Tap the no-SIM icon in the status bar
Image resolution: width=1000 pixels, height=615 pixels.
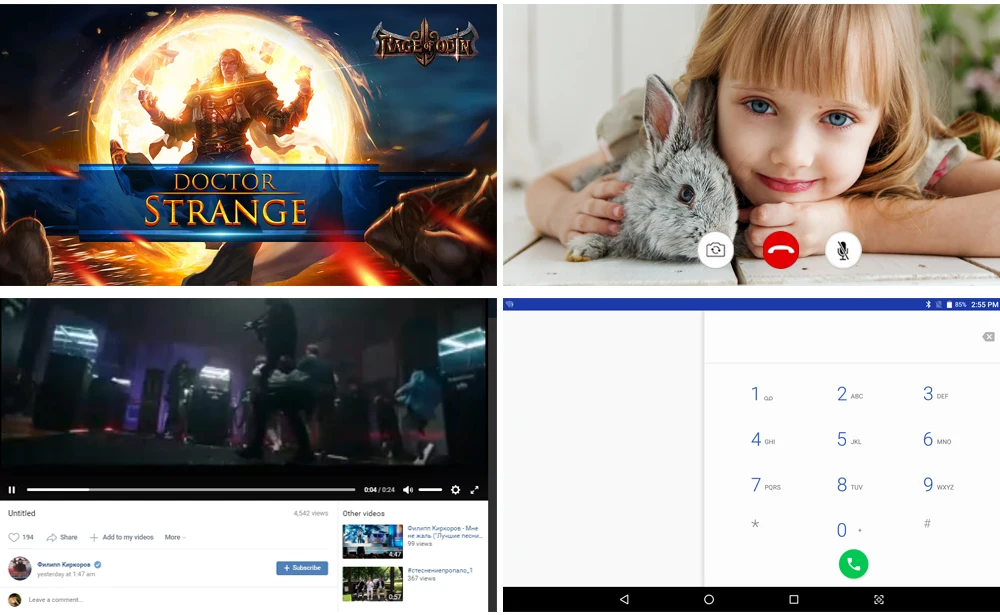(x=938, y=305)
